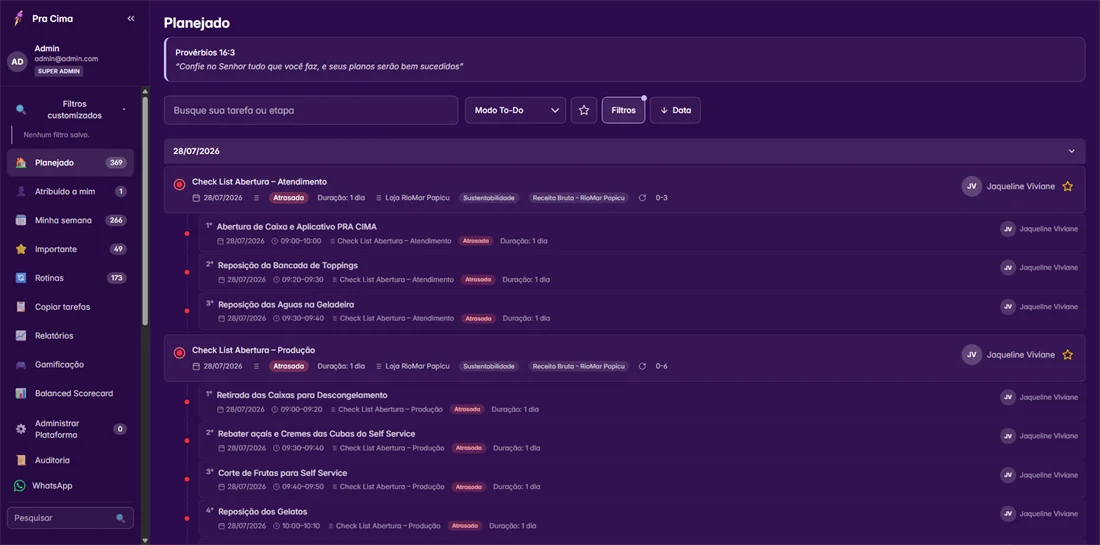1100x545 pixels.
Task: Collapse the sidebar with the double-chevron icon
Action: pos(130,19)
